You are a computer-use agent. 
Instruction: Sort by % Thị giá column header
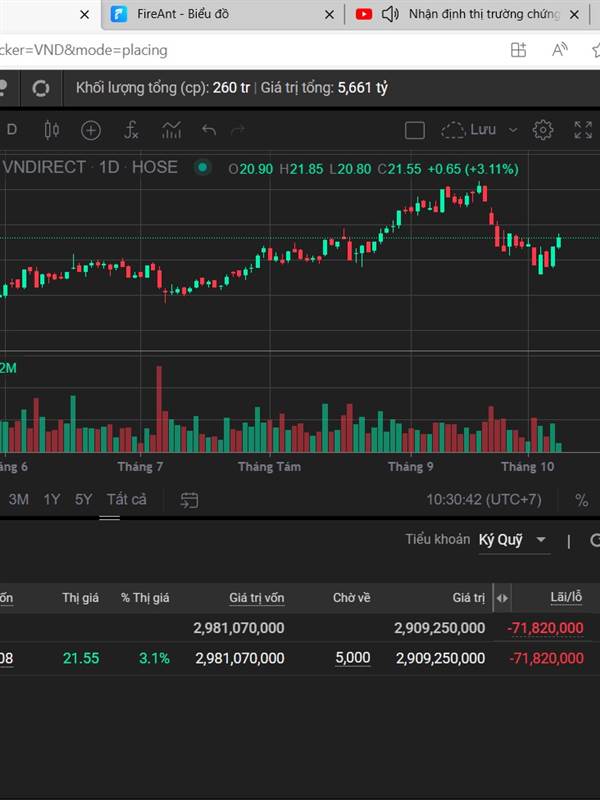(145, 598)
